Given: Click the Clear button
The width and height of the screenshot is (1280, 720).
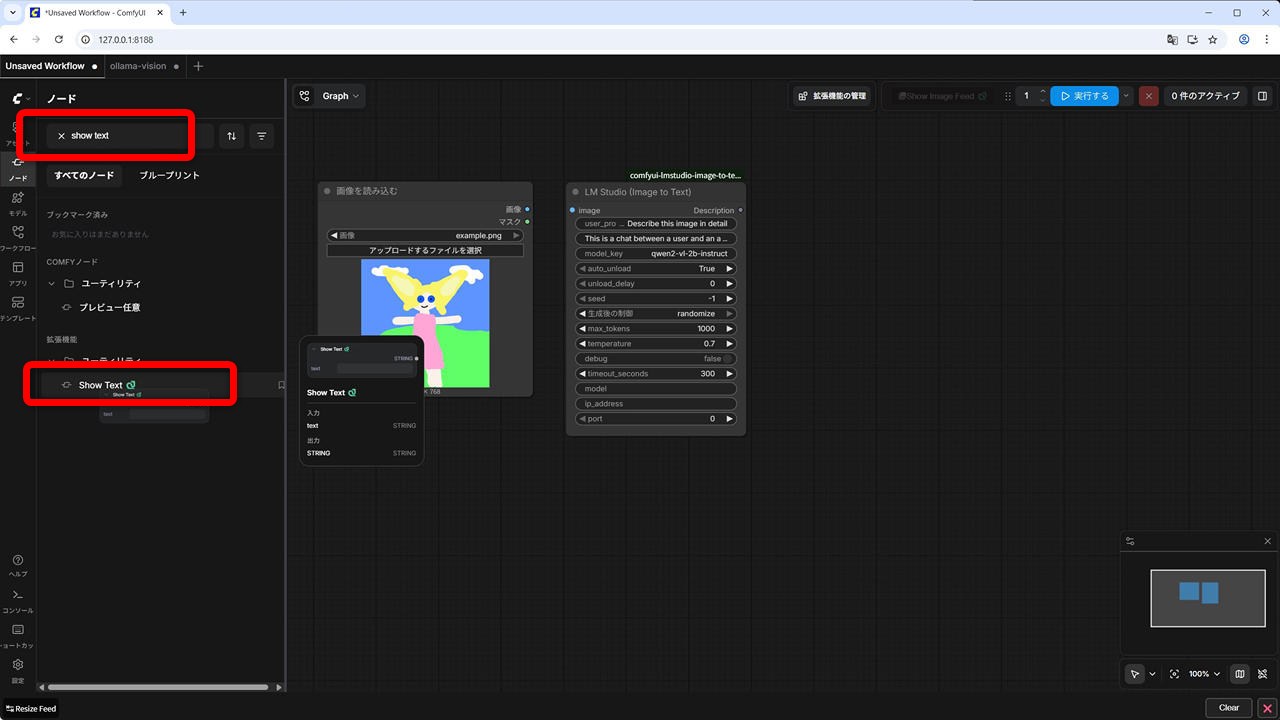Looking at the screenshot, I should [x=1228, y=708].
